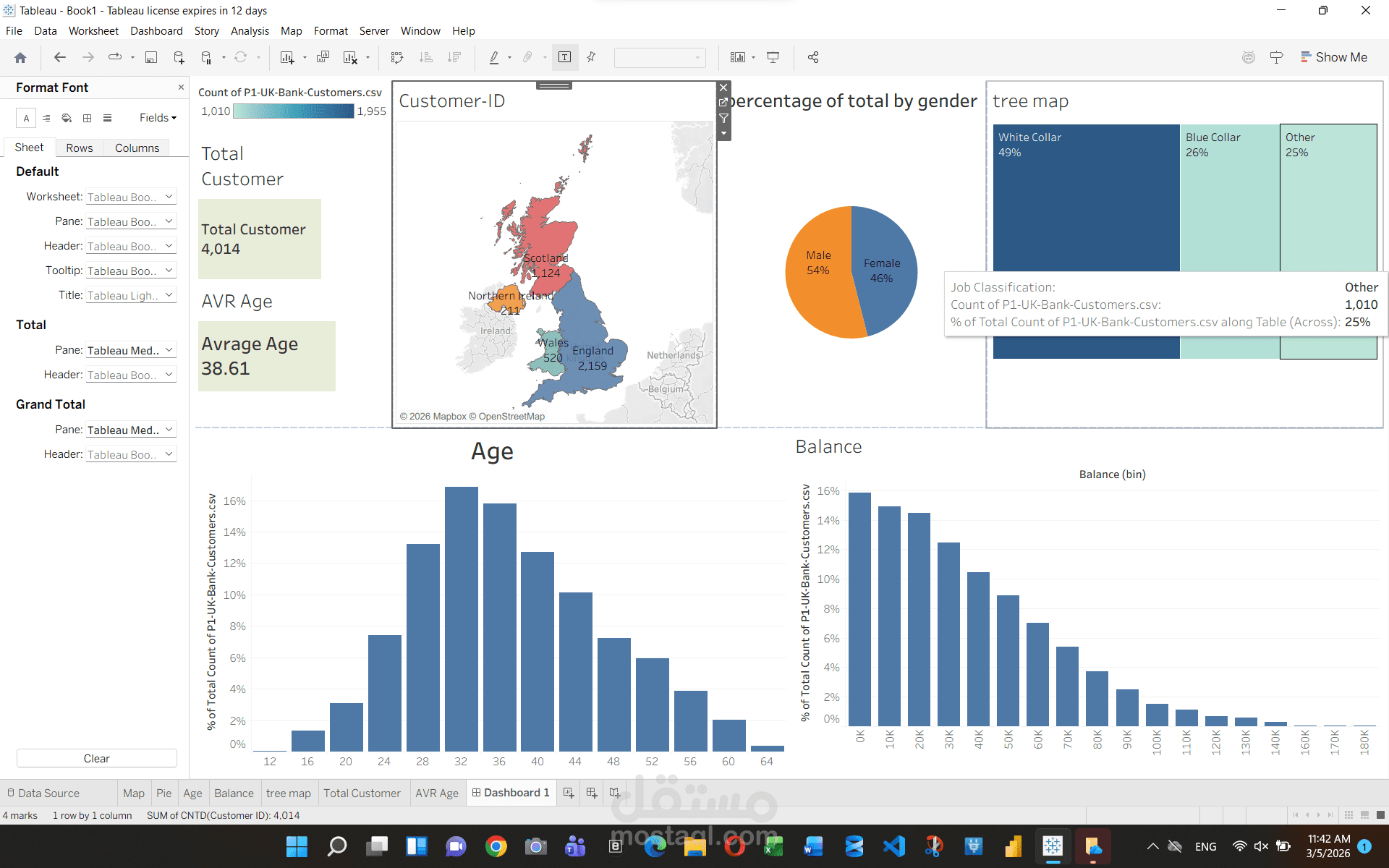Image resolution: width=1389 pixels, height=868 pixels.
Task: Click the Share workbook icon
Action: pyautogui.click(x=813, y=57)
